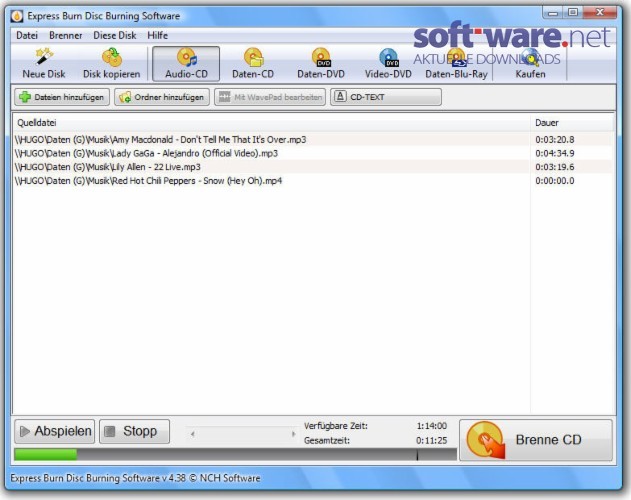Viewport: 631px width, 500px height.
Task: Open the Hilfe menu
Action: [x=157, y=35]
